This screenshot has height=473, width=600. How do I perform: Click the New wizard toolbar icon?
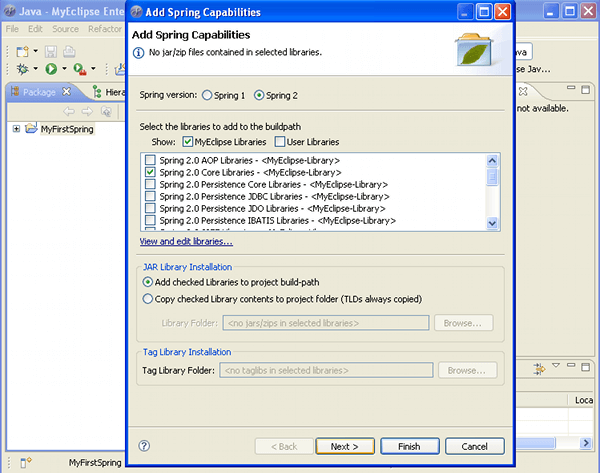point(22,51)
